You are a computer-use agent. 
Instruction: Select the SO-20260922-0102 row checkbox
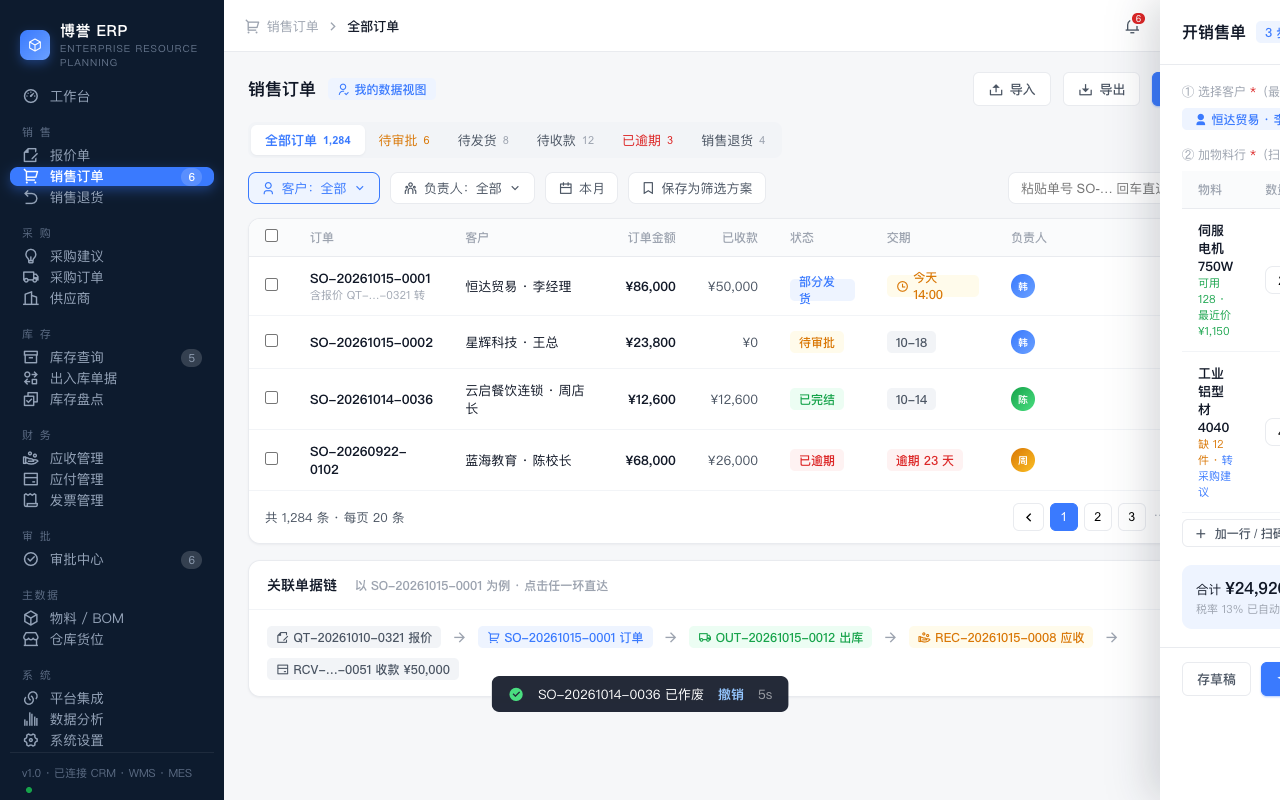click(x=271, y=459)
